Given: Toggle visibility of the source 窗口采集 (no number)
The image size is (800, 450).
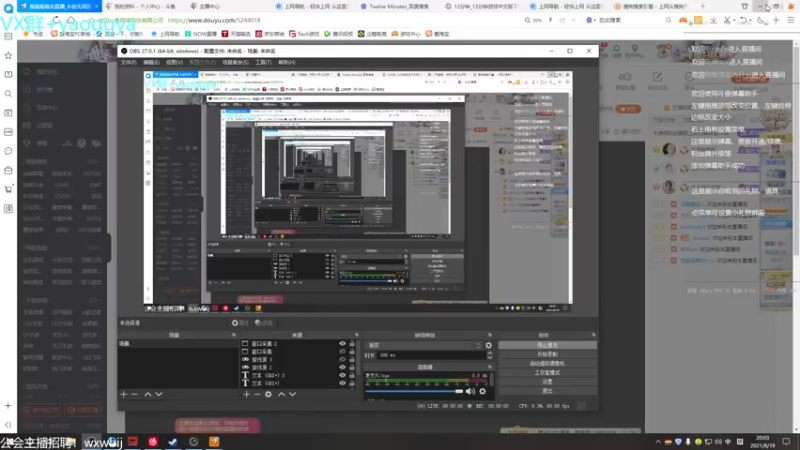Looking at the screenshot, I should [x=342, y=352].
